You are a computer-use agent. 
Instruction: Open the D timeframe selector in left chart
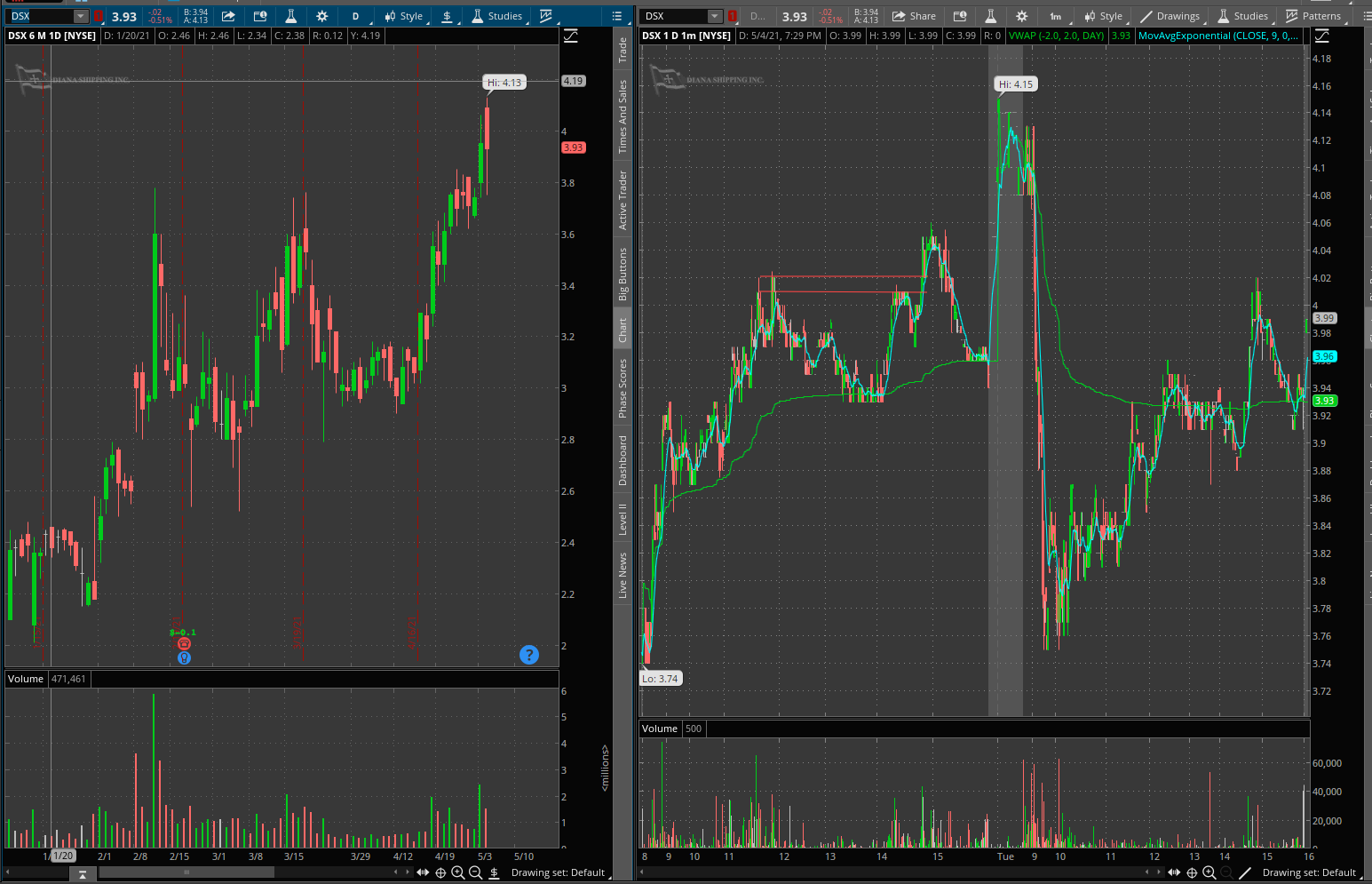(355, 16)
